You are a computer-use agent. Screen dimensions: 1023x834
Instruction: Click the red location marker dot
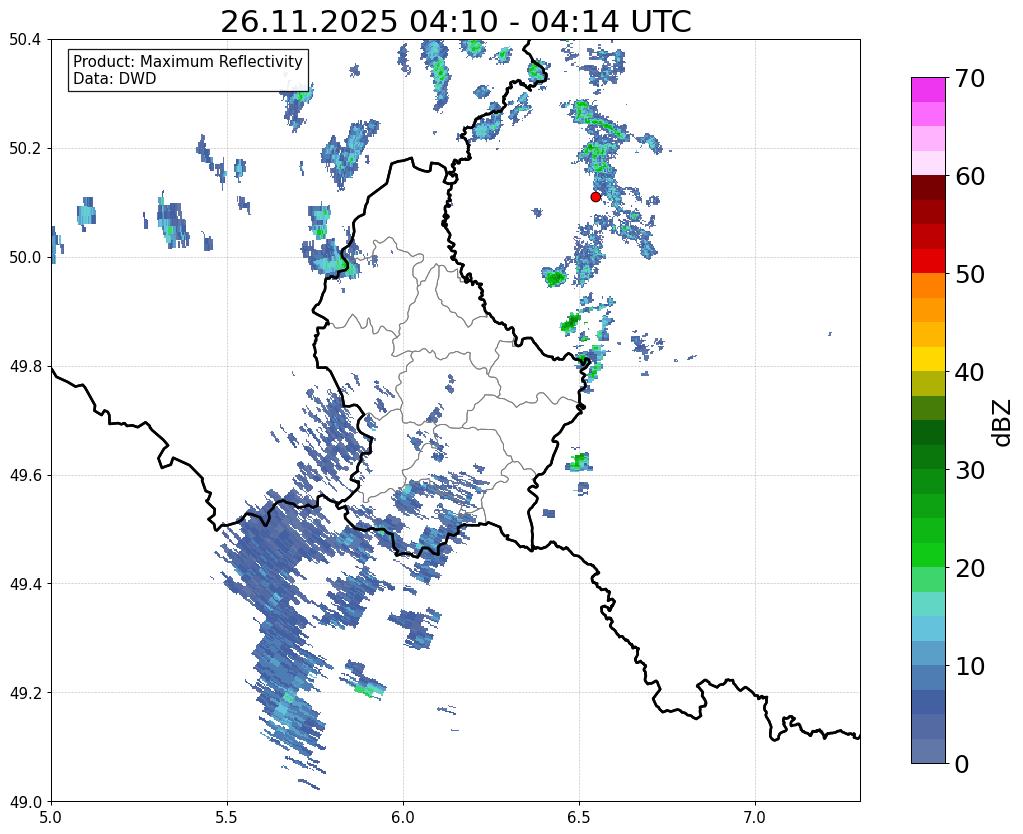(x=595, y=196)
